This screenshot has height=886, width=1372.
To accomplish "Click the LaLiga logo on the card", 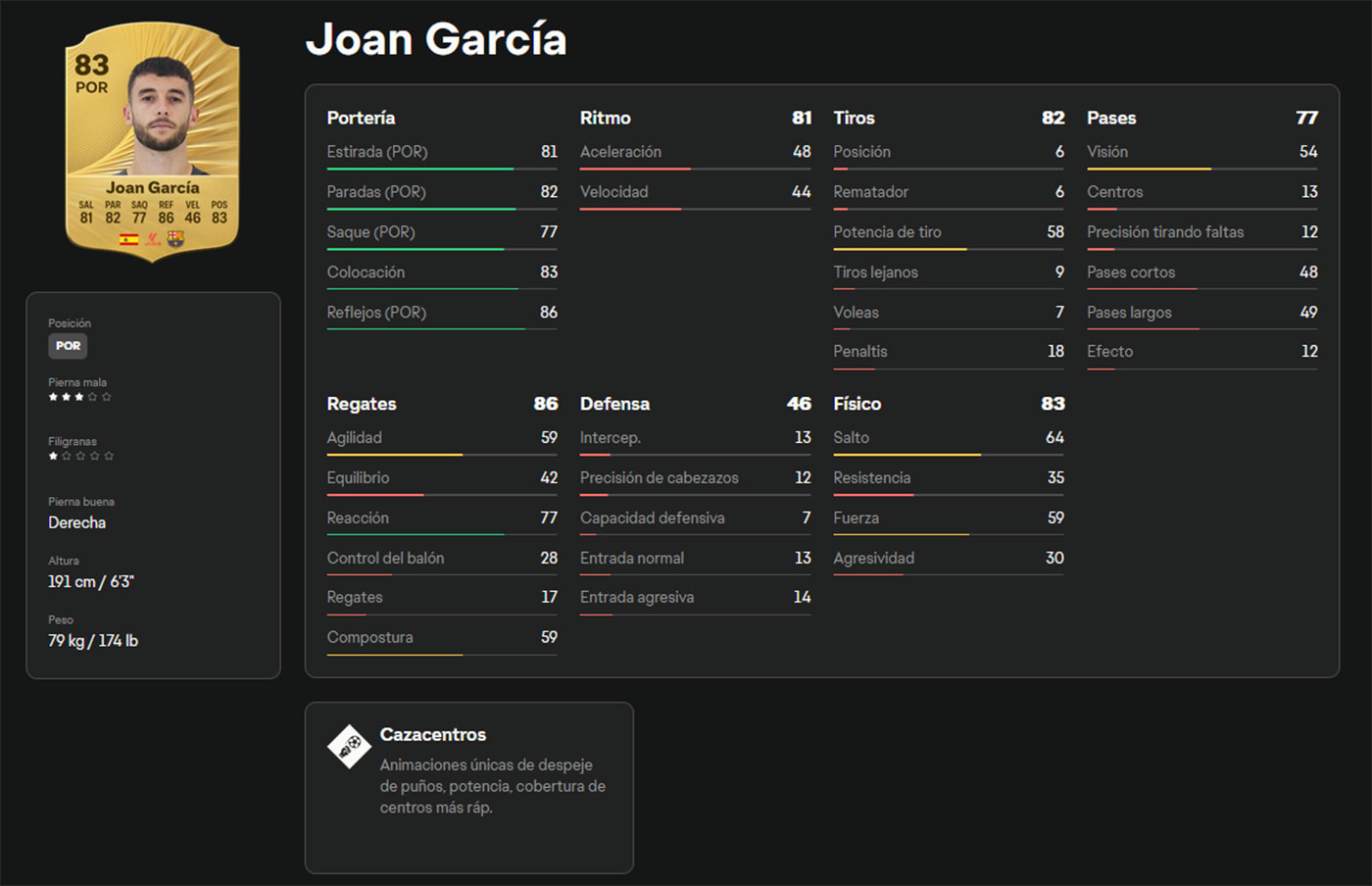I will [x=153, y=239].
